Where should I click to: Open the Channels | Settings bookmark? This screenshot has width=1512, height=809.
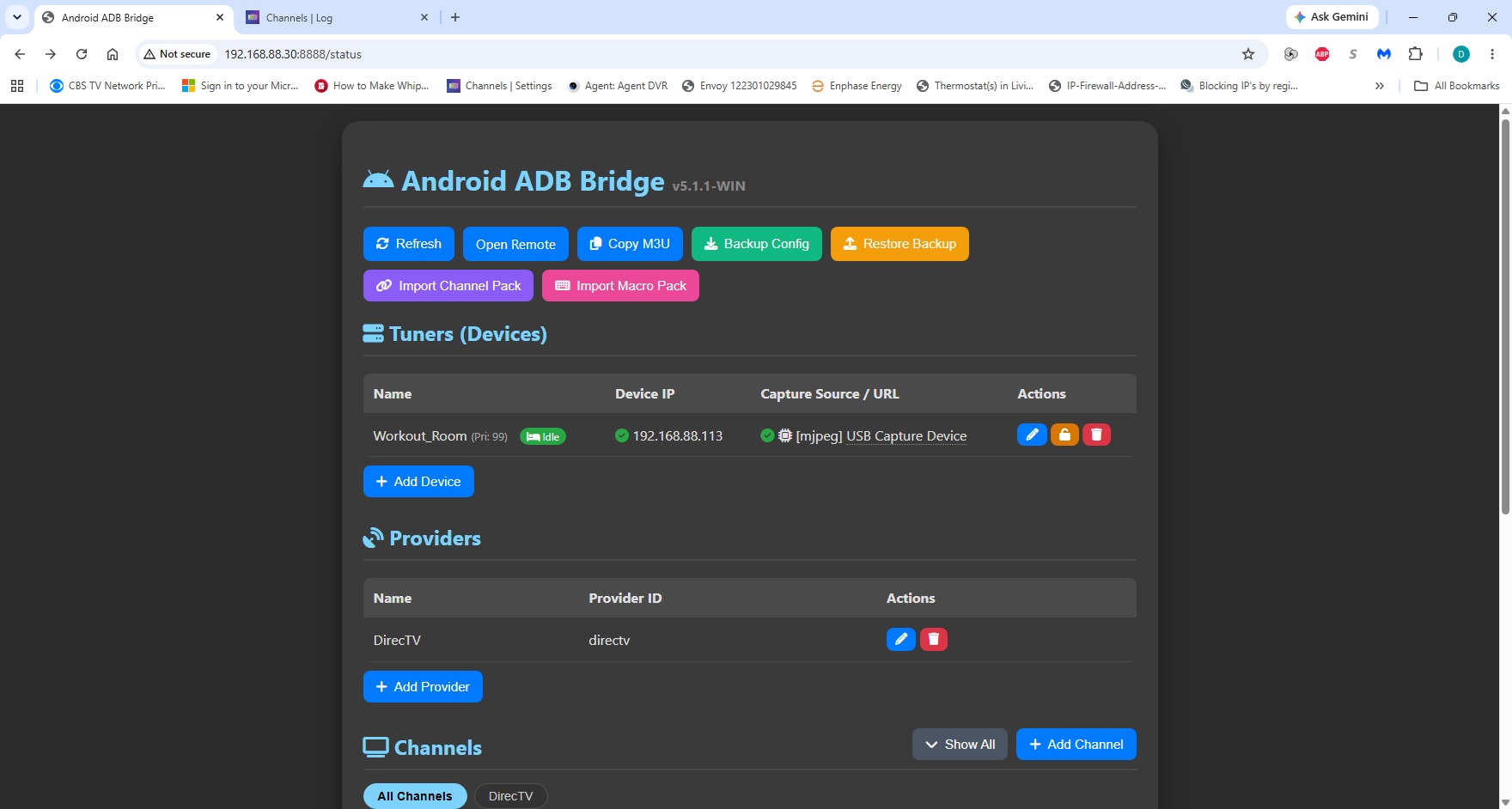point(499,86)
